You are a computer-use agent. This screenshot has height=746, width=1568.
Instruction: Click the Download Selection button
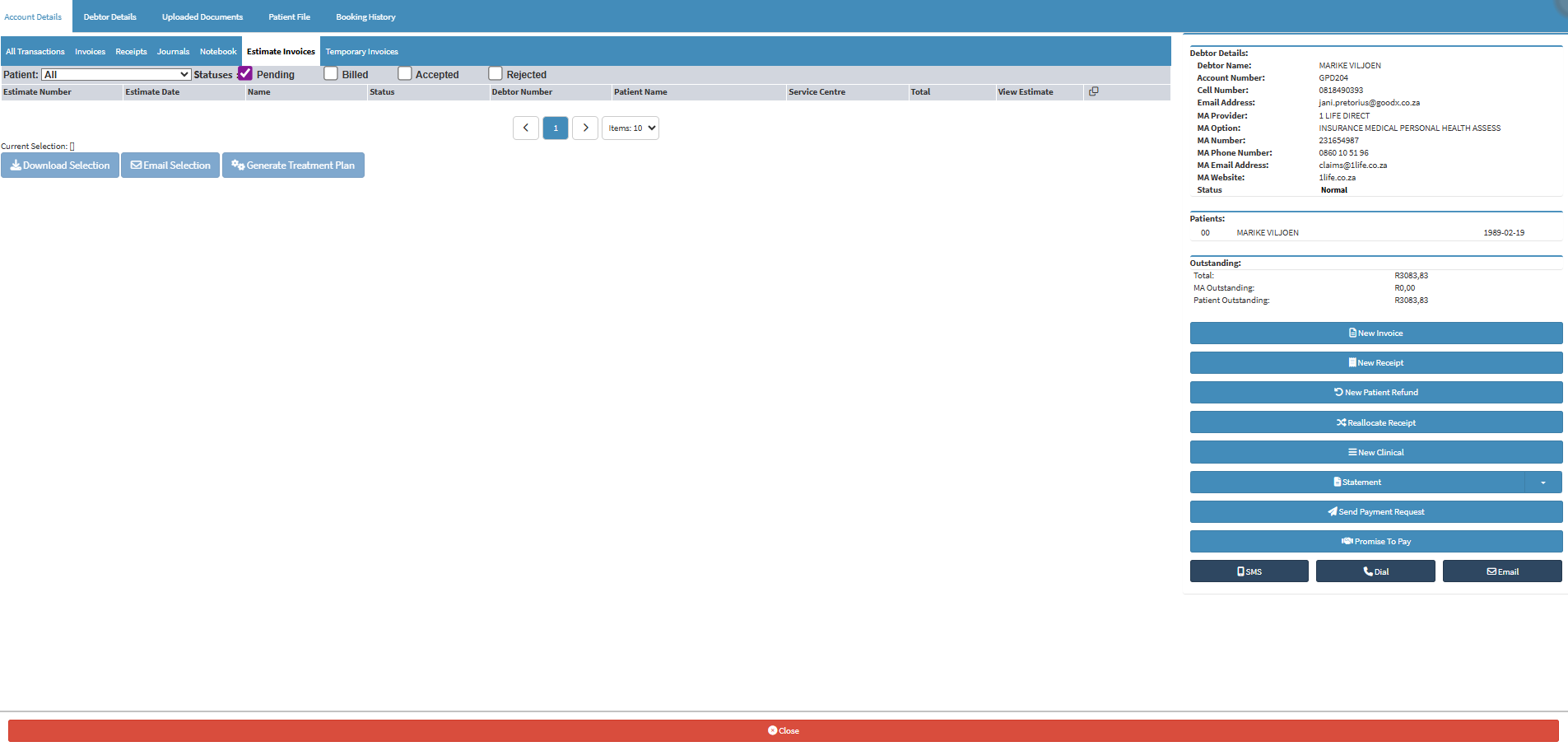click(x=60, y=166)
